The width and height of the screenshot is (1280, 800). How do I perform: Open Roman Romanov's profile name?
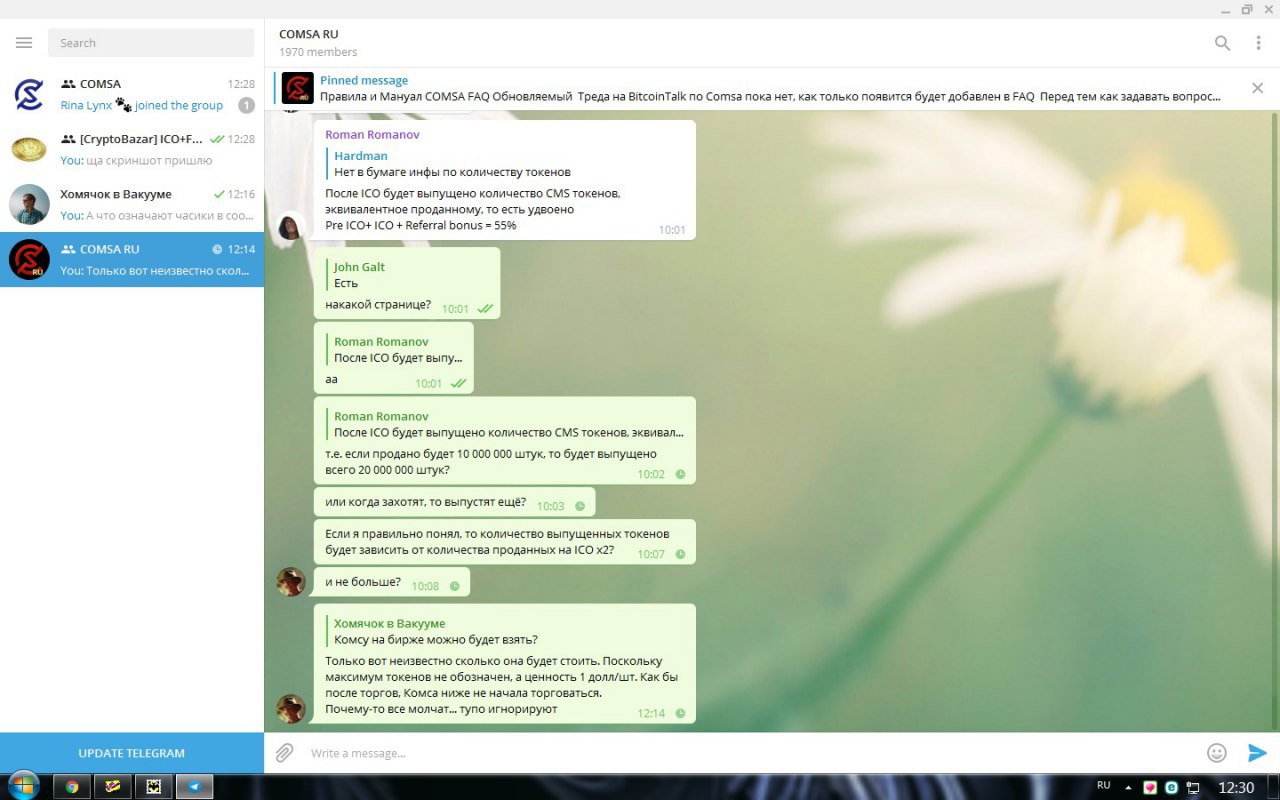[372, 134]
